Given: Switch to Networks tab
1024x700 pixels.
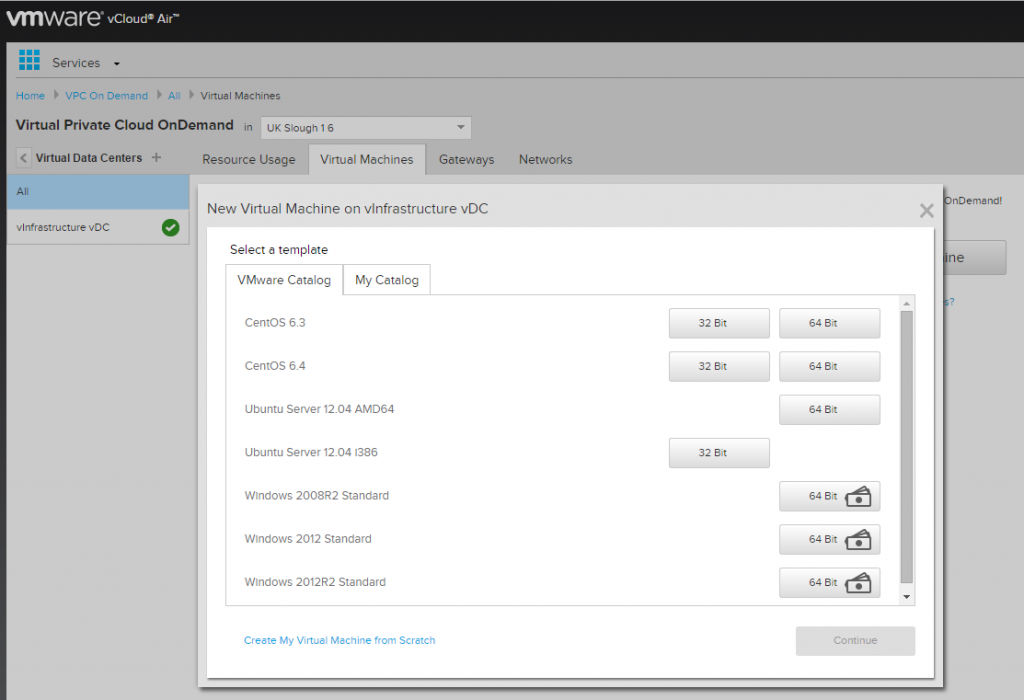Looking at the screenshot, I should (x=545, y=160).
